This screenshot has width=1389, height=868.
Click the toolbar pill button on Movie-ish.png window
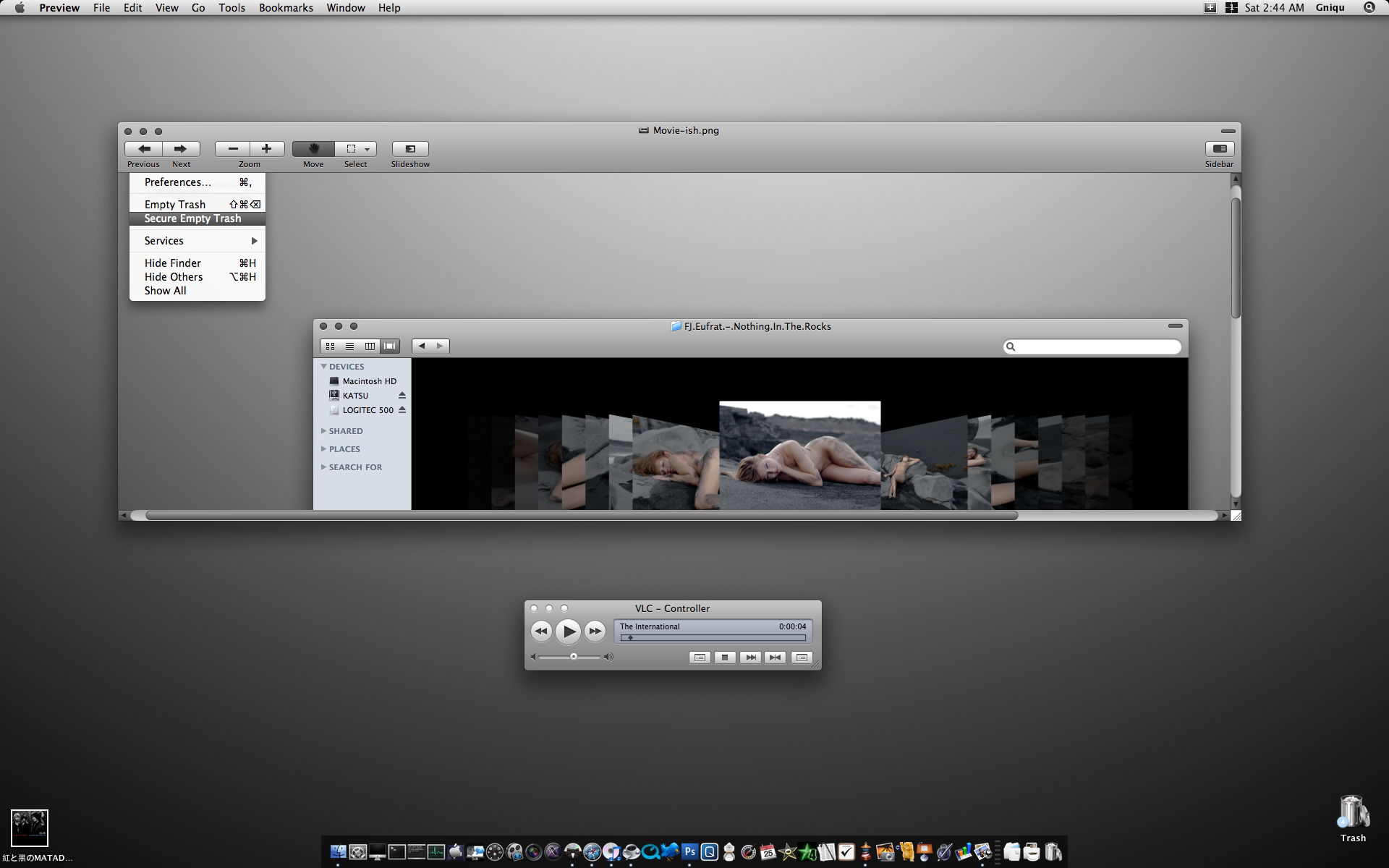[1228, 131]
